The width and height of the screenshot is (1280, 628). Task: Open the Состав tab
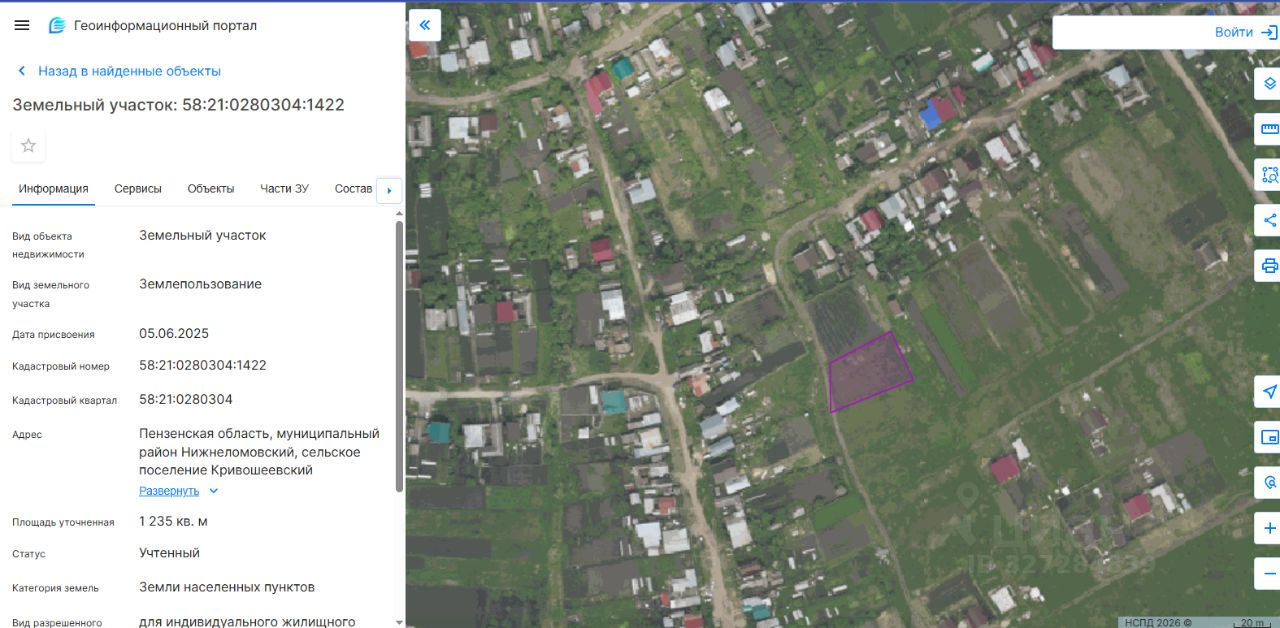pyautogui.click(x=353, y=189)
